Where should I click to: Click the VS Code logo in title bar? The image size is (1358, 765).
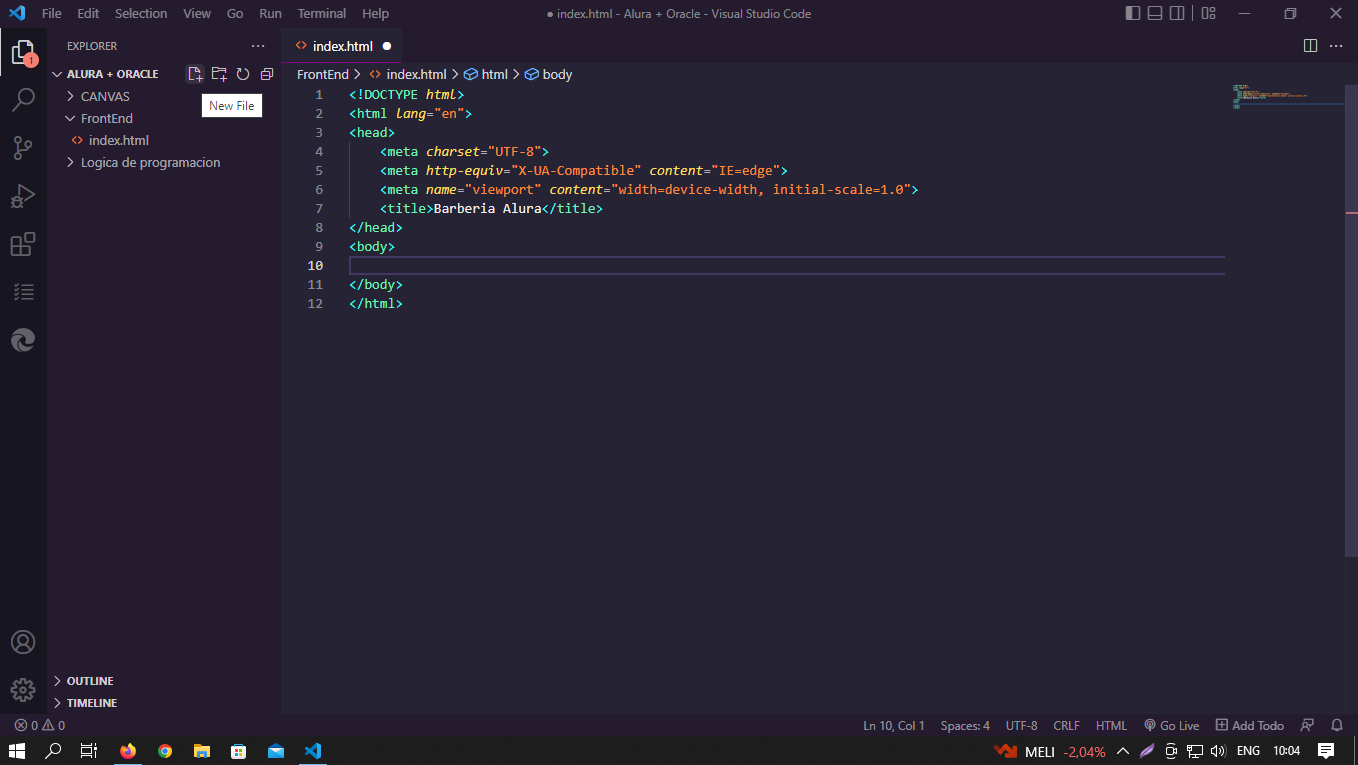tap(17, 13)
